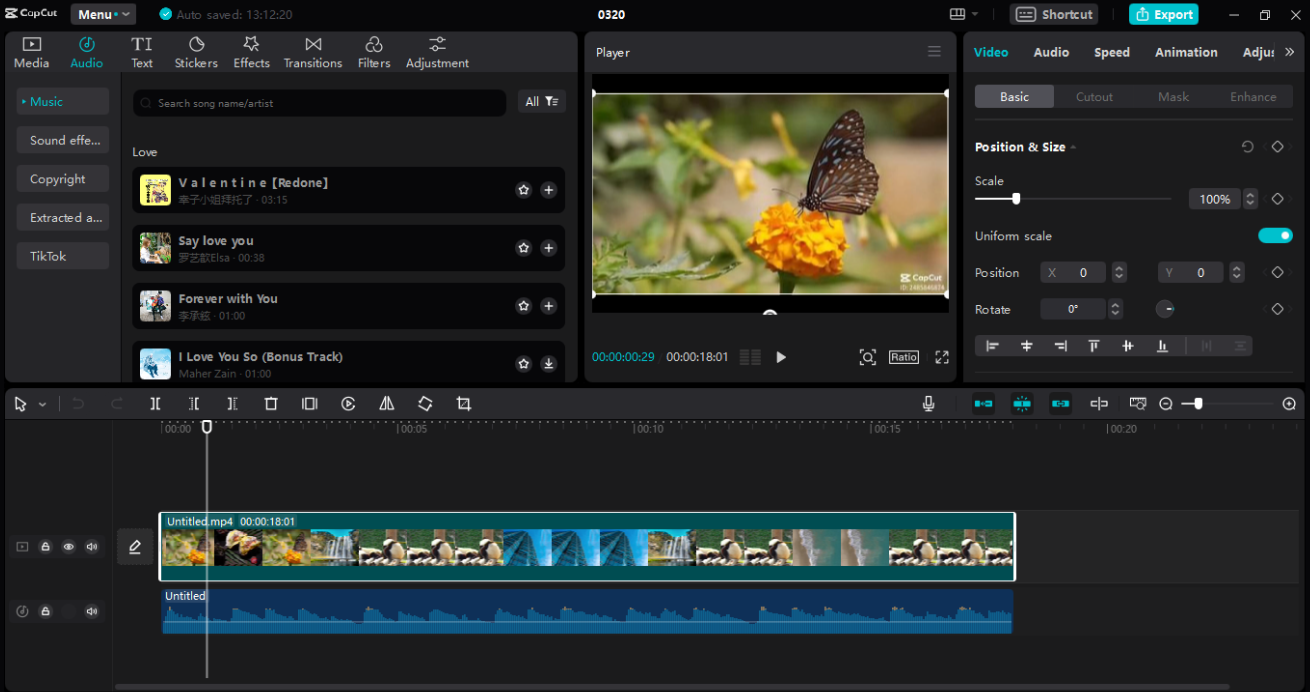Reset Position & Size values
The width and height of the screenshot is (1310, 692).
(x=1247, y=147)
